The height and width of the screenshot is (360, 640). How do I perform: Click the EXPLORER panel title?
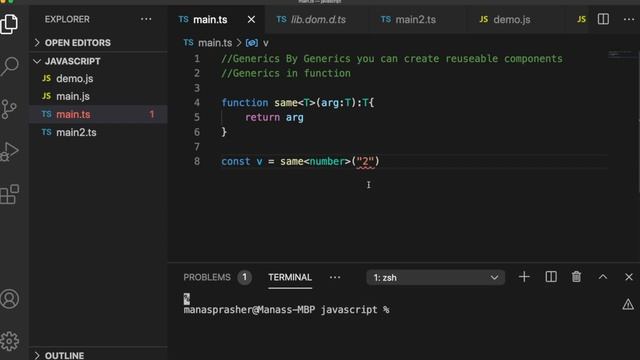point(67,19)
